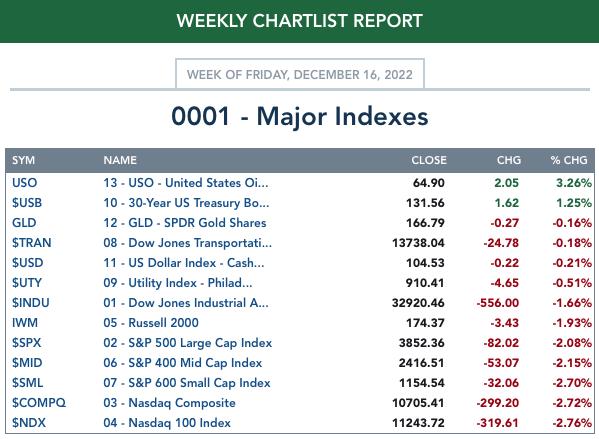Click the GLD ticker symbol
This screenshot has width=599, height=439.
click(x=24, y=222)
